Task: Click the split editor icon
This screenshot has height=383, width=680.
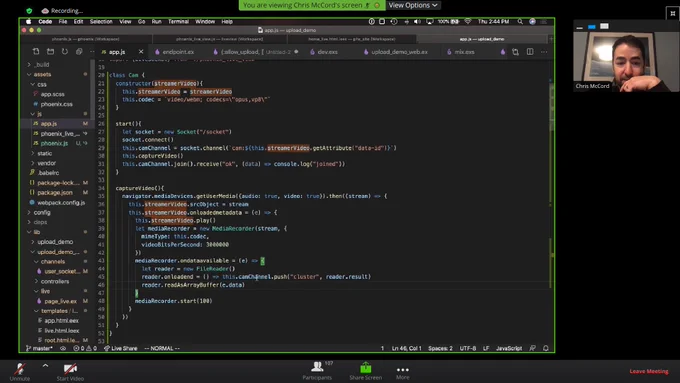Action: click(530, 52)
